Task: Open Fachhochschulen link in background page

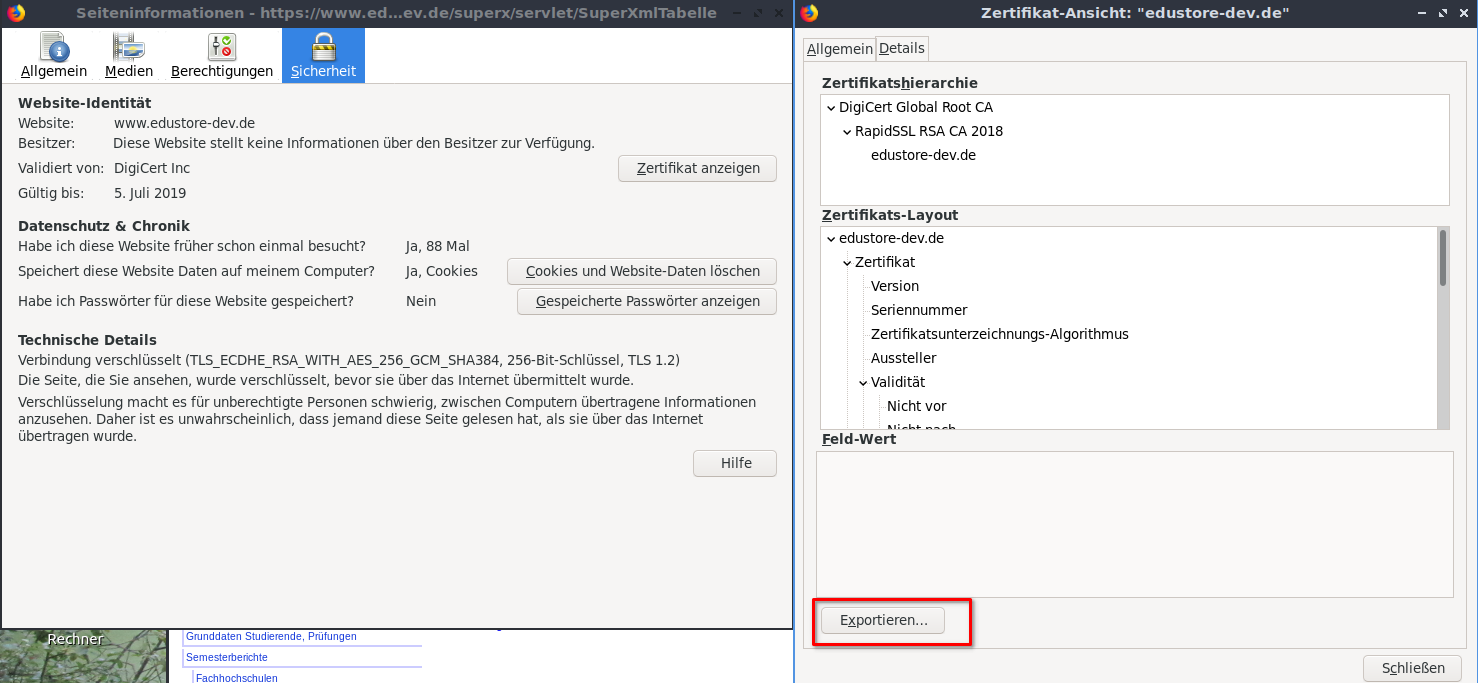Action: pyautogui.click(x=237, y=678)
